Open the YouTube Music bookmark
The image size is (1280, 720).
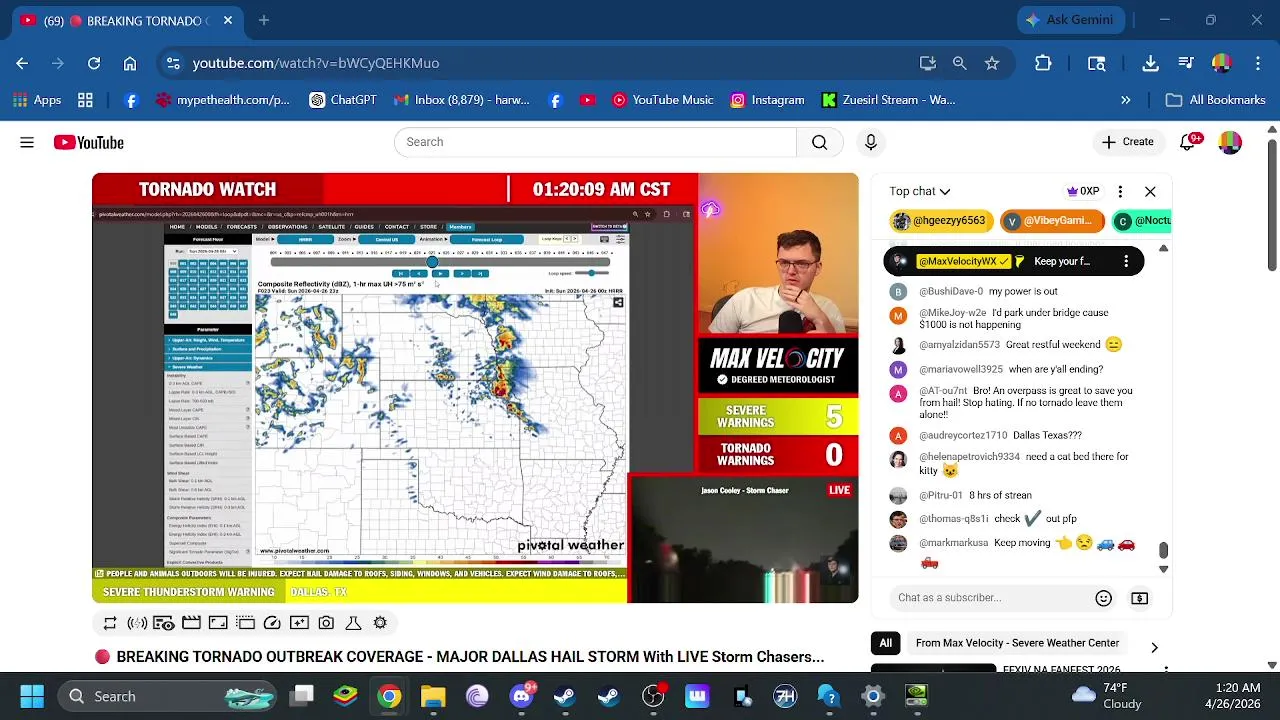click(663, 100)
